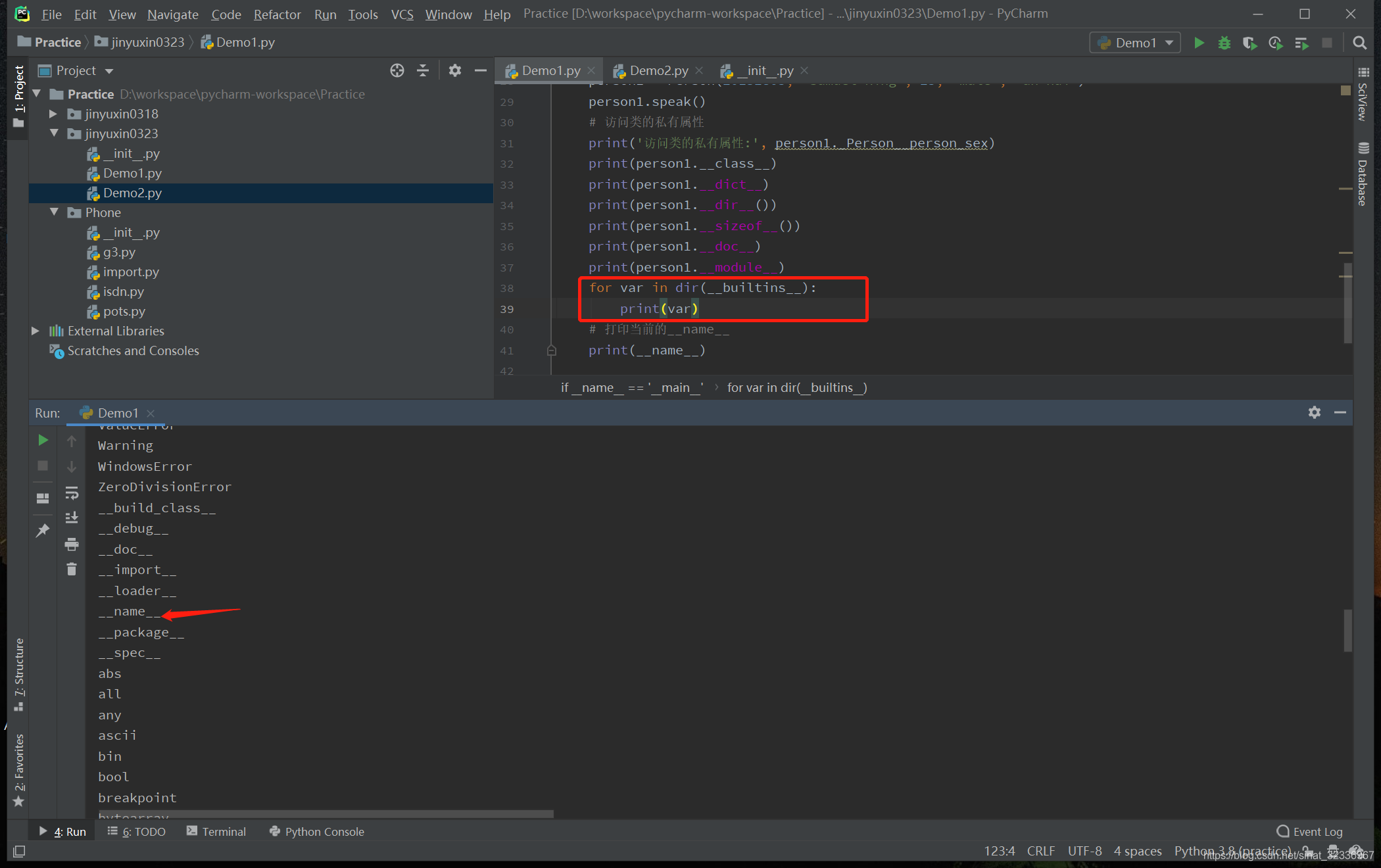
Task: Expand the jinyuxin0318 folder
Action: coord(53,114)
